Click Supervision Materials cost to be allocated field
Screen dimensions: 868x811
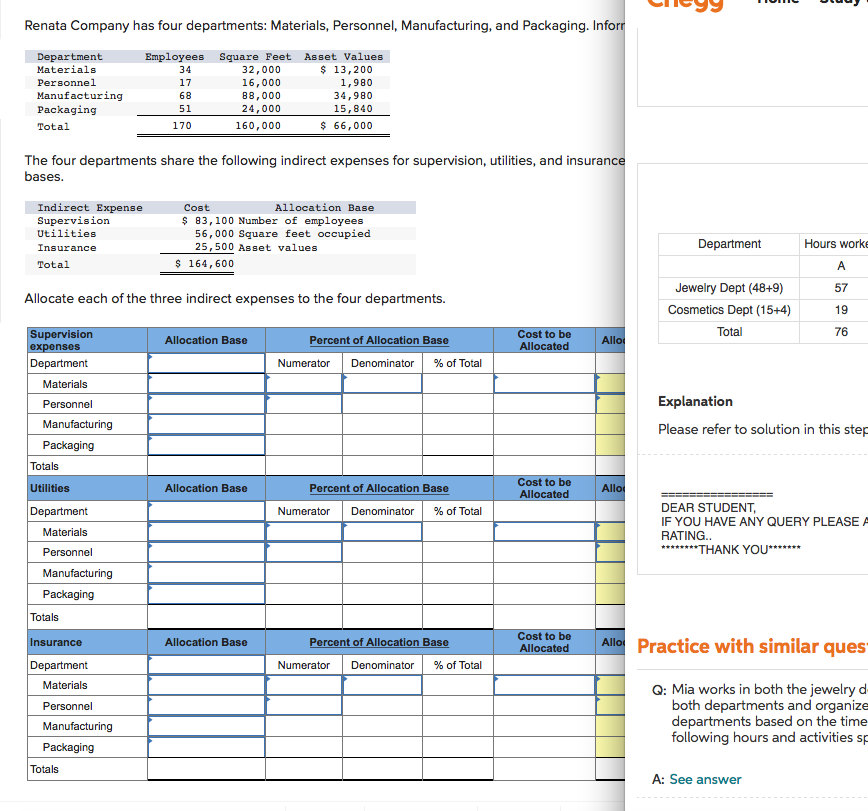coord(544,384)
